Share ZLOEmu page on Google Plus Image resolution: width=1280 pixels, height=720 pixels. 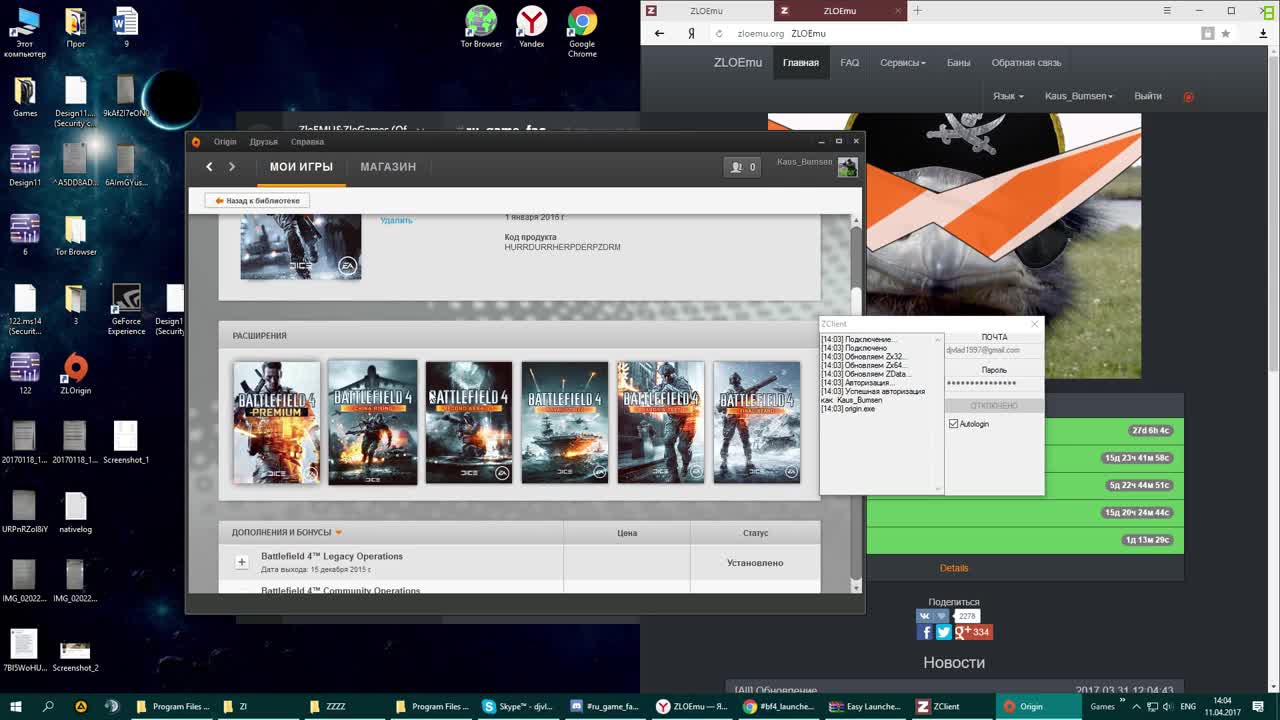pos(973,632)
